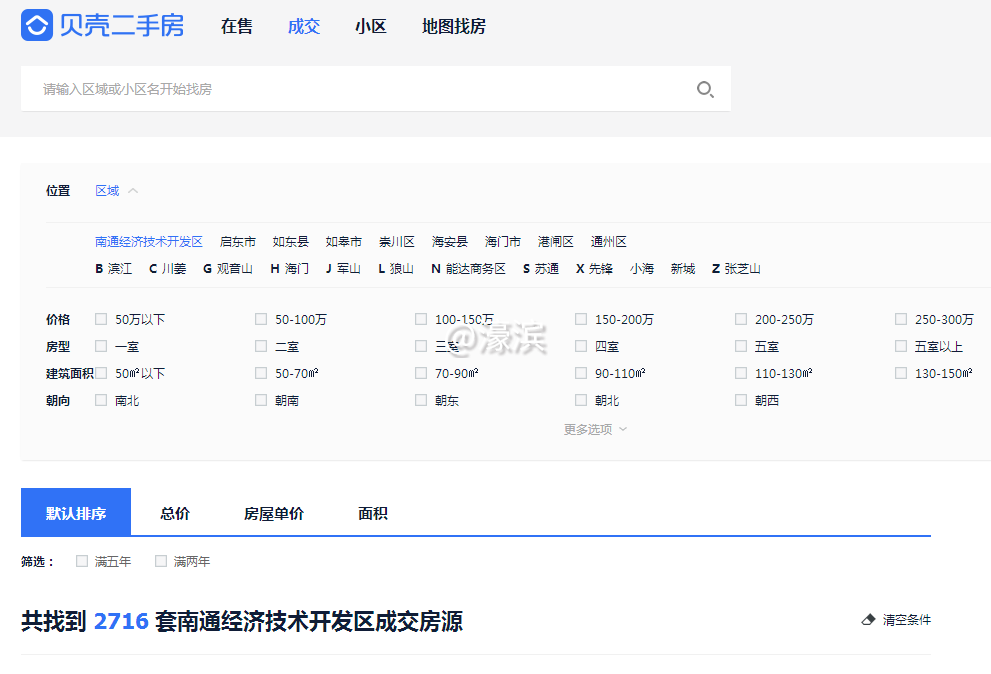Image resolution: width=991 pixels, height=674 pixels.
Task: Click the Beike logo icon
Action: pos(35,25)
